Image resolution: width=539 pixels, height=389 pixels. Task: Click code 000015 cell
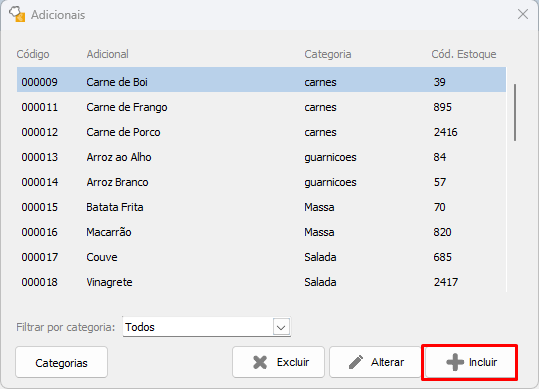click(40, 207)
